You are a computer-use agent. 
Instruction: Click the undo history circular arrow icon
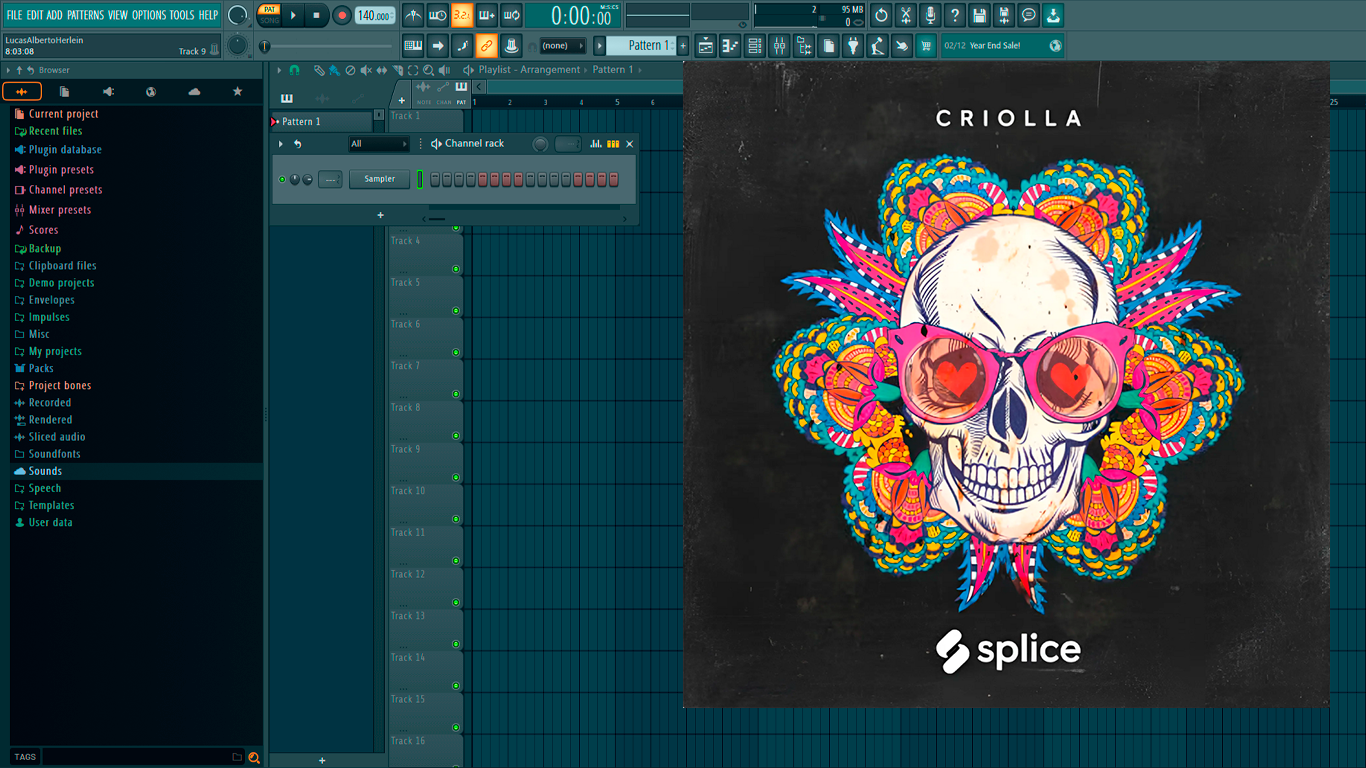click(x=881, y=15)
